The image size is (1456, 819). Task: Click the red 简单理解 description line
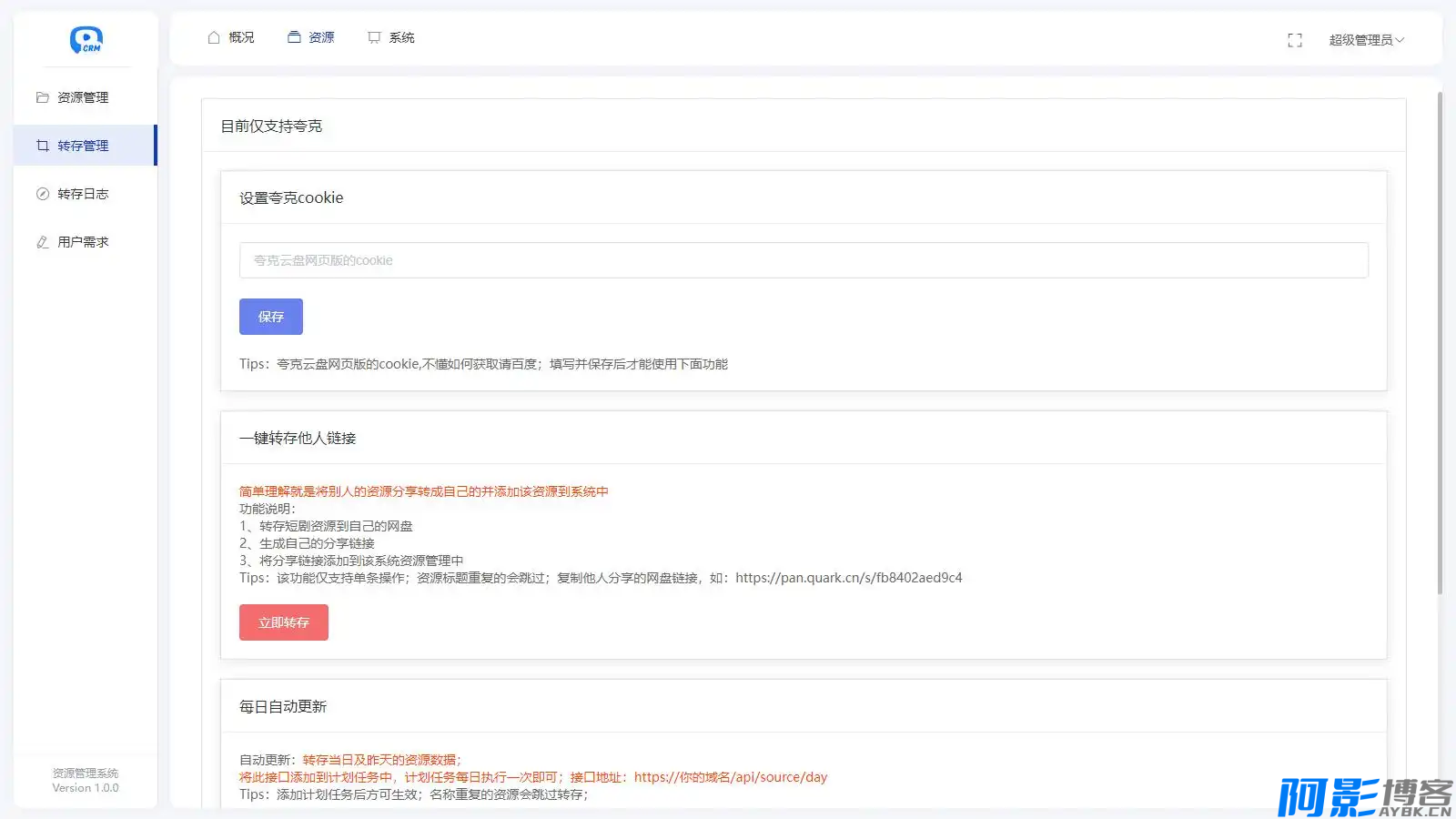[424, 491]
